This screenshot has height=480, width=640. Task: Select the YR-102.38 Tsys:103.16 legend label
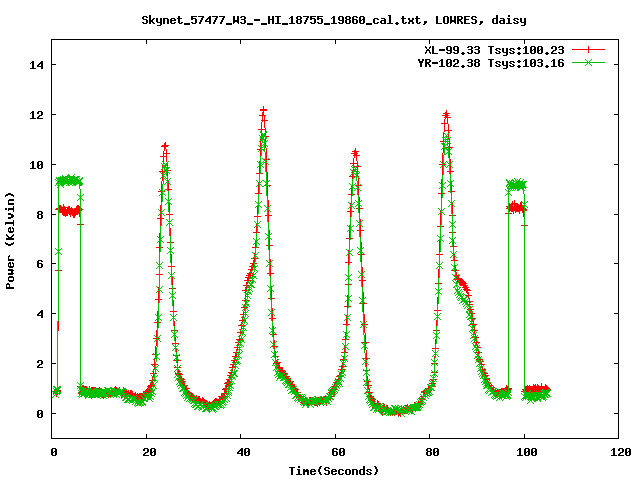pos(491,62)
